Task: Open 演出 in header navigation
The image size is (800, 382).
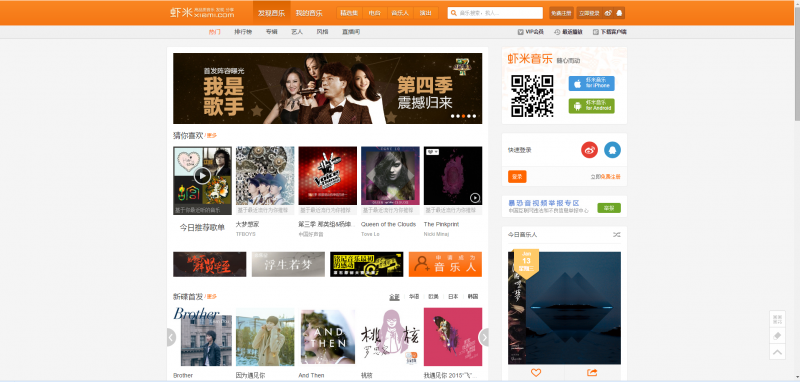Action: pyautogui.click(x=426, y=13)
